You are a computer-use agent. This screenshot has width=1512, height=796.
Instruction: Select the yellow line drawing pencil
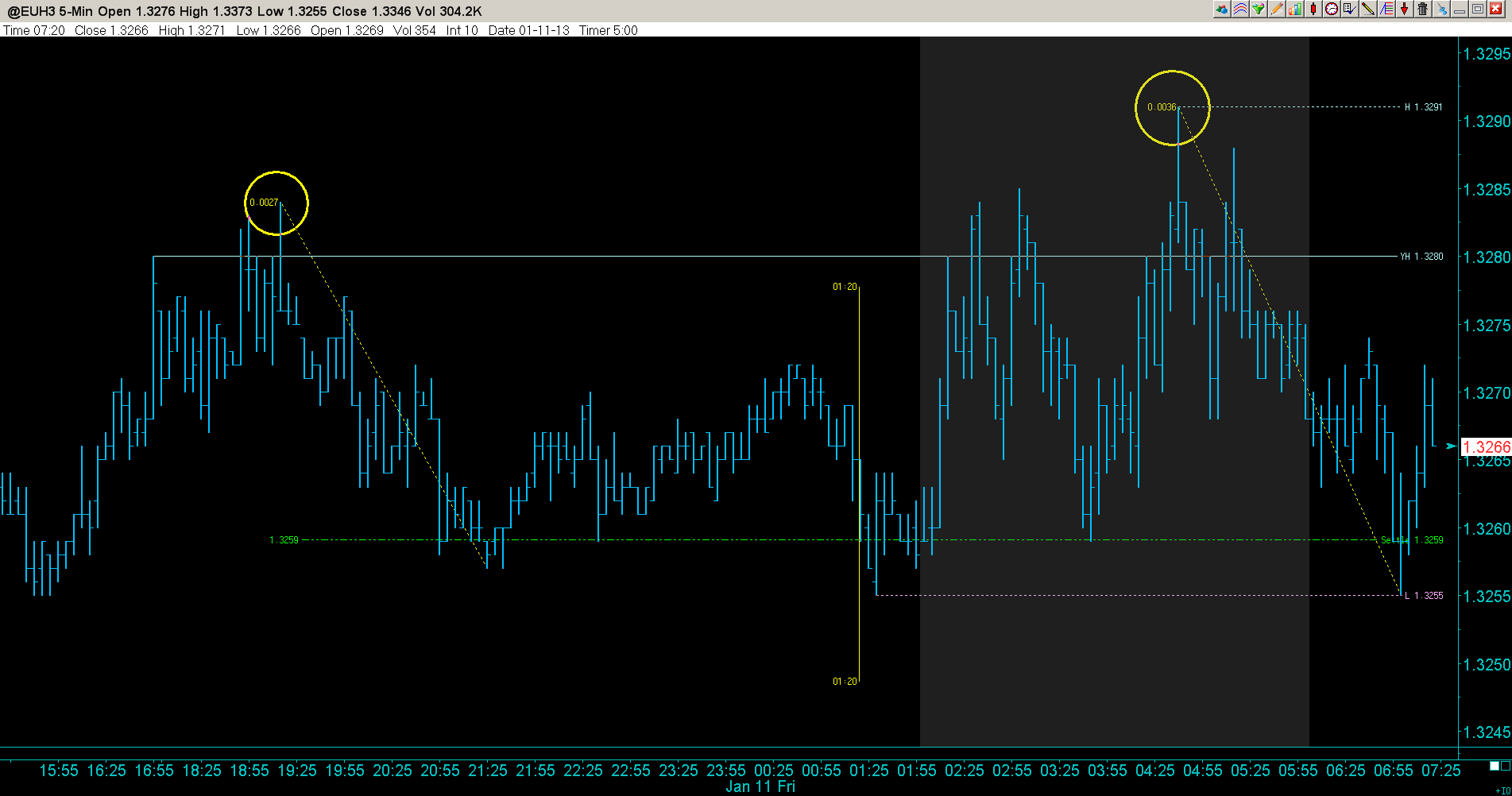1368,9
